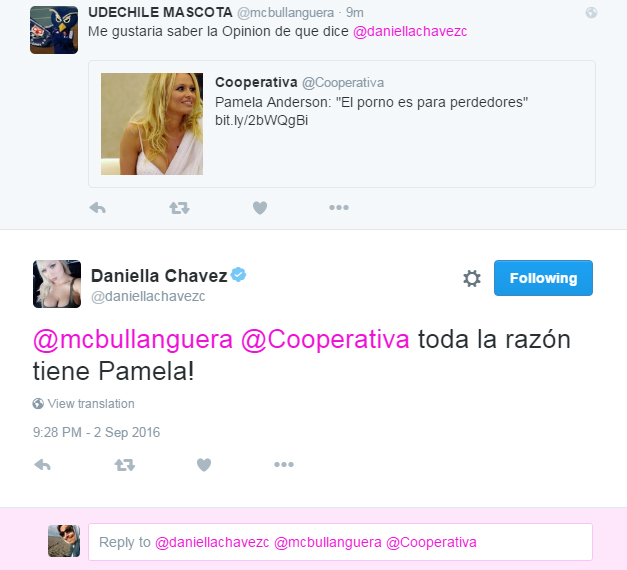The height and width of the screenshot is (570, 627).
Task: Open more options on Daniella Chavez's tweet
Action: click(x=284, y=464)
